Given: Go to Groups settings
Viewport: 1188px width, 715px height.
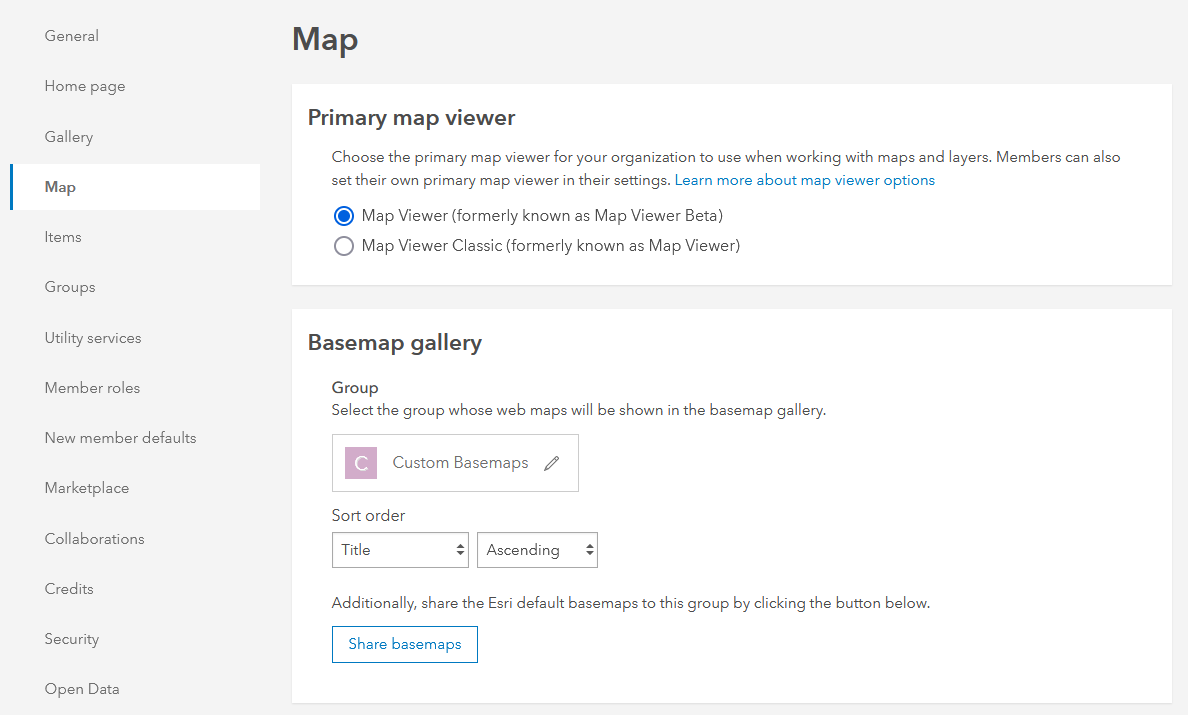Looking at the screenshot, I should pos(69,287).
